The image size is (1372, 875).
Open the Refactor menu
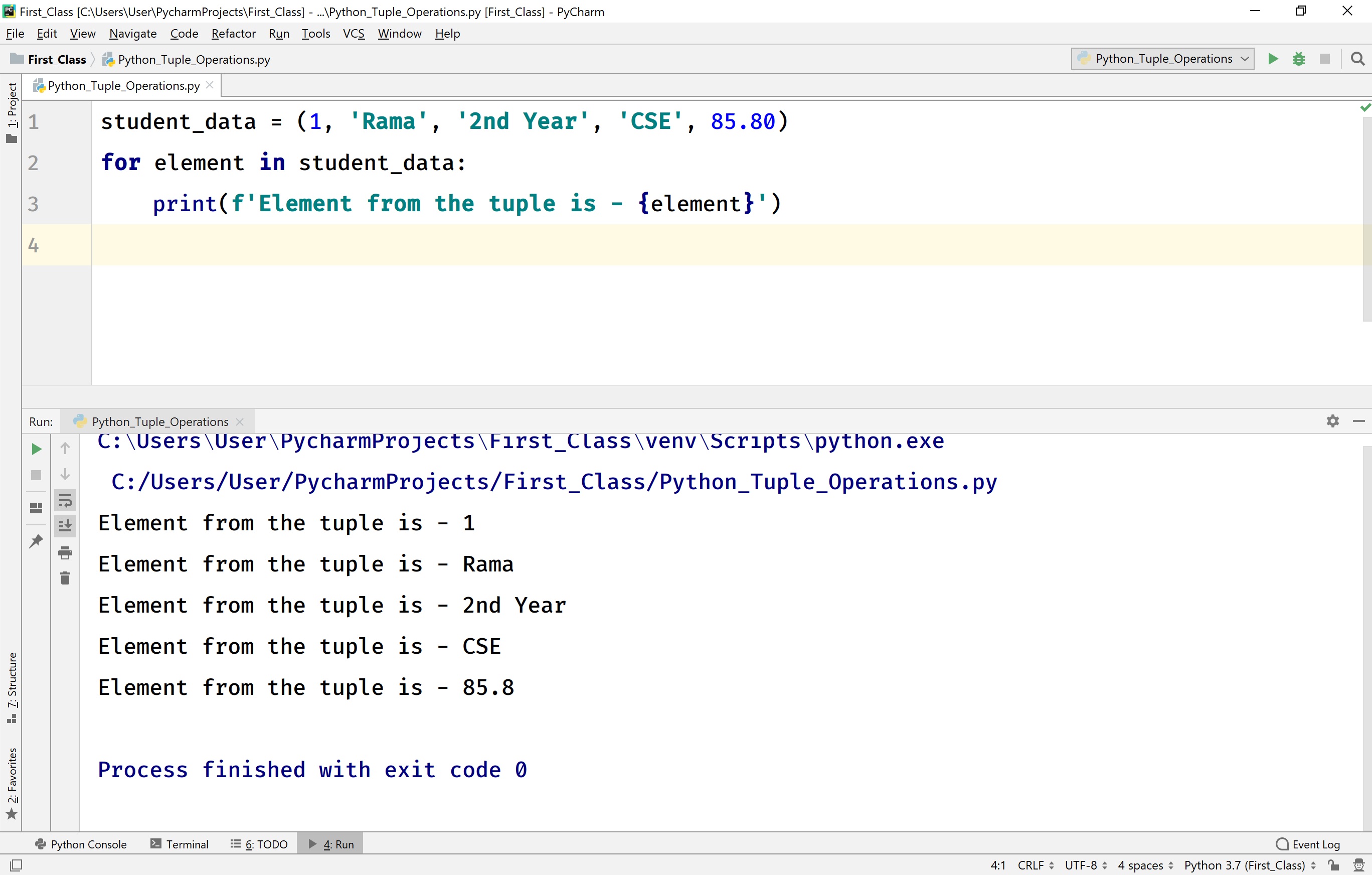[233, 33]
